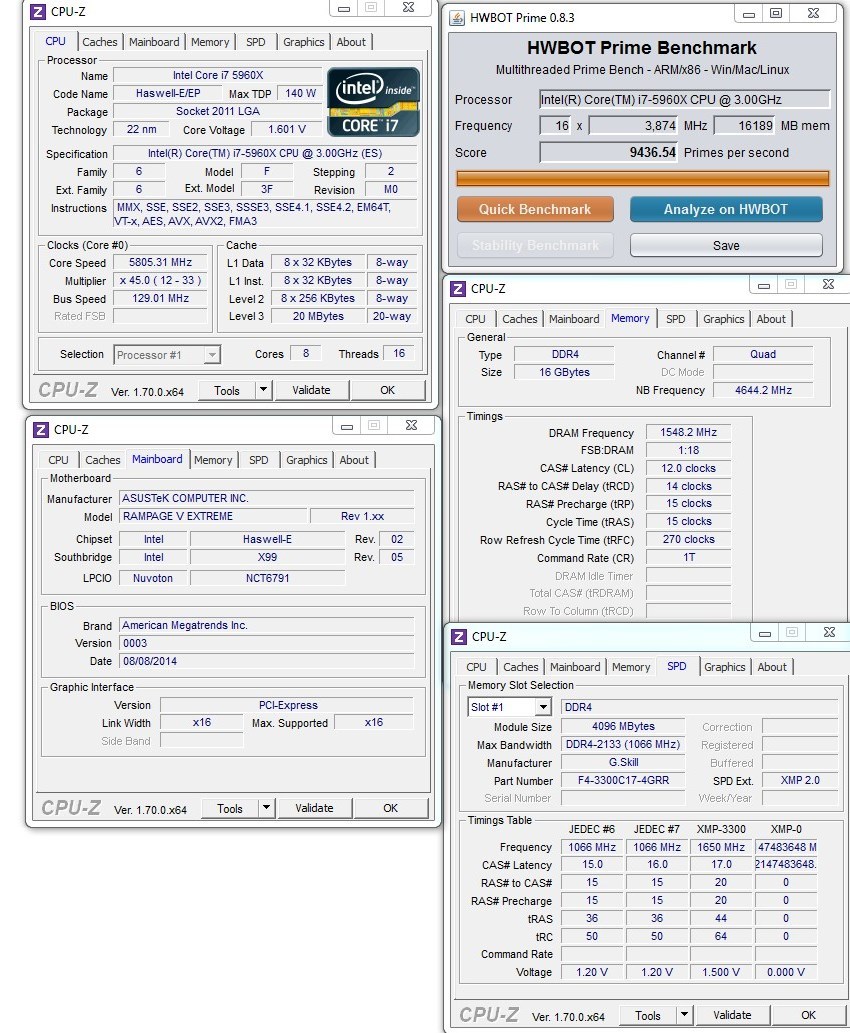This screenshot has width=850, height=1033.
Task: Switch to Caches tab in CPU window
Action: coord(99,42)
